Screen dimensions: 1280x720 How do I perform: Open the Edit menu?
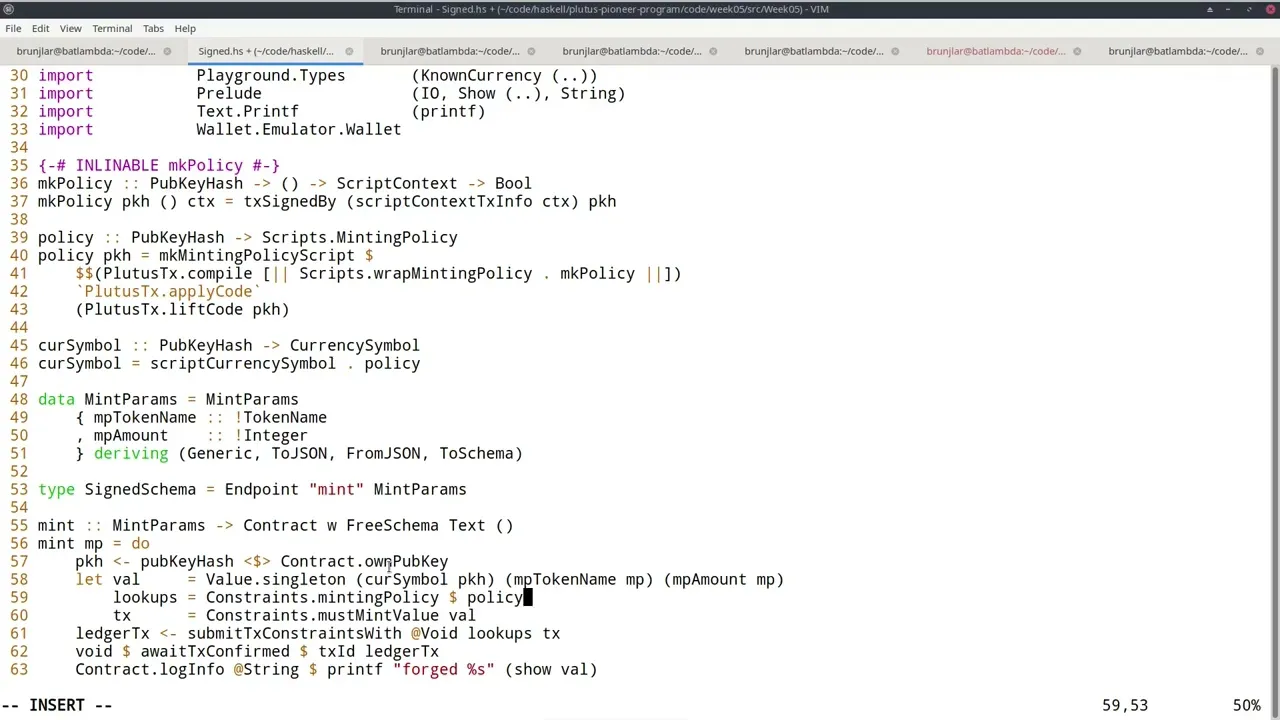pos(40,28)
